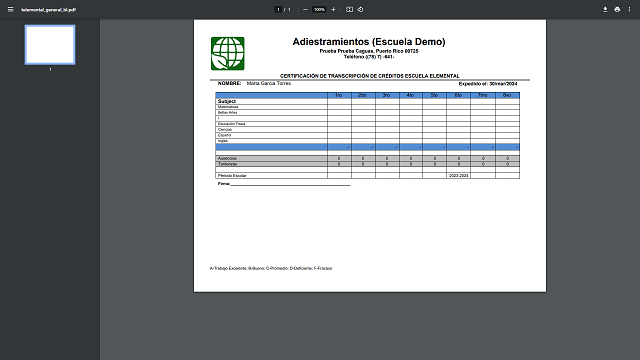
Task: Click the 'Ingles' subject row
Action: click(x=367, y=141)
